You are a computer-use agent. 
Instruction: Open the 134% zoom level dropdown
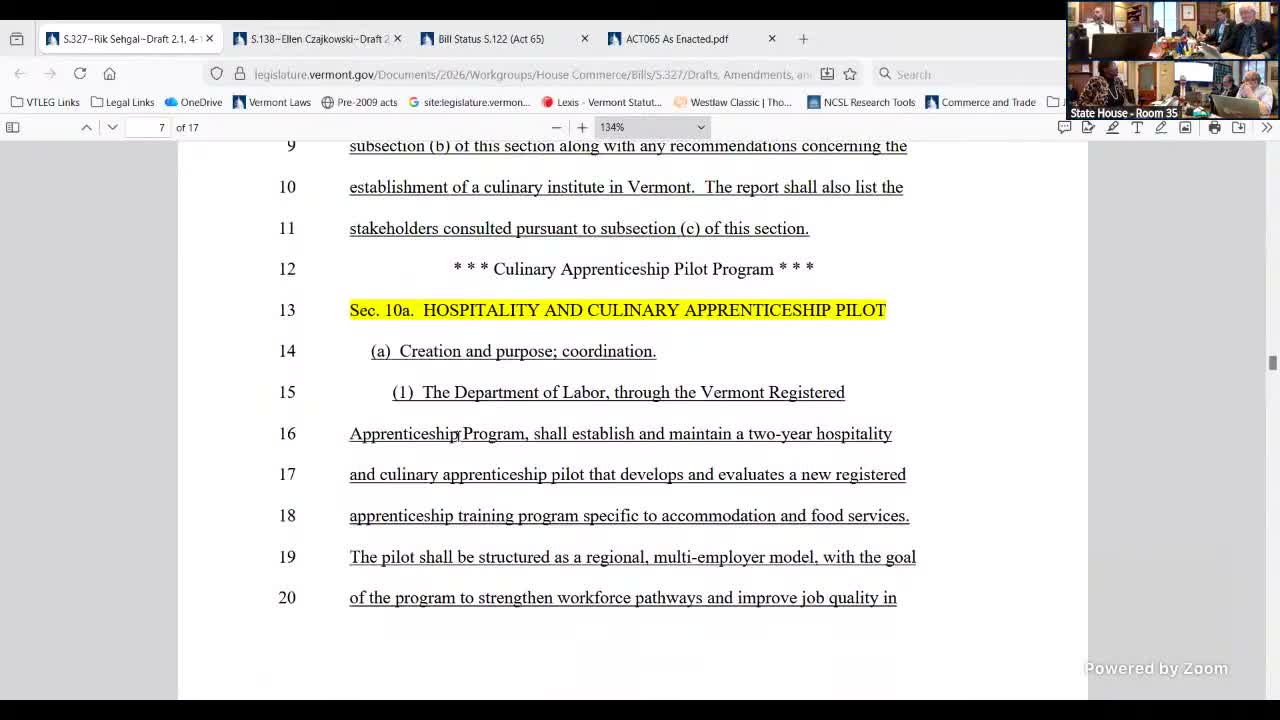(x=652, y=127)
